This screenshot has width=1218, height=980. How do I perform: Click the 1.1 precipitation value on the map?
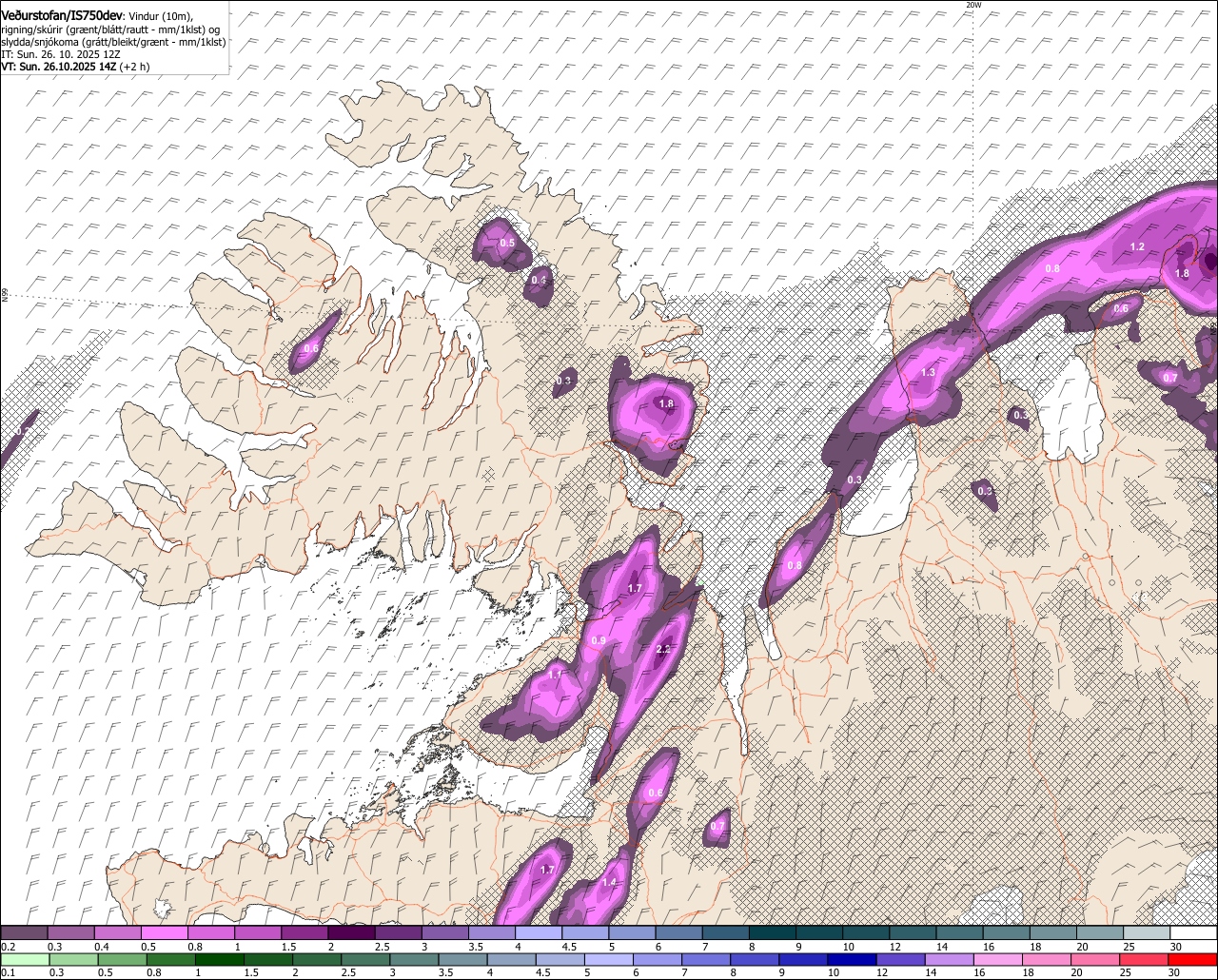(x=556, y=674)
